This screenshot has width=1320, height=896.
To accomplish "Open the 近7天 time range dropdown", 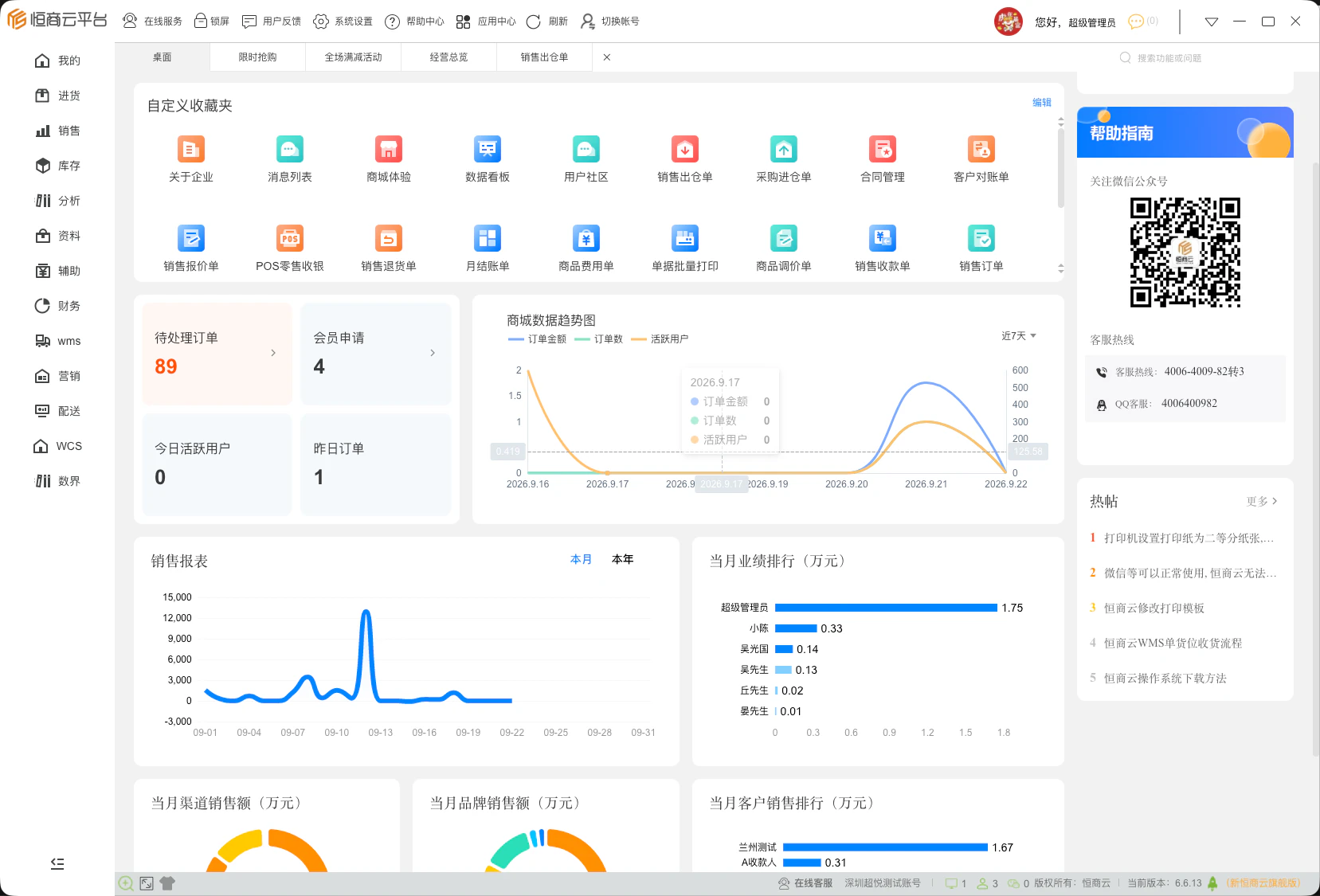I will [x=1019, y=336].
